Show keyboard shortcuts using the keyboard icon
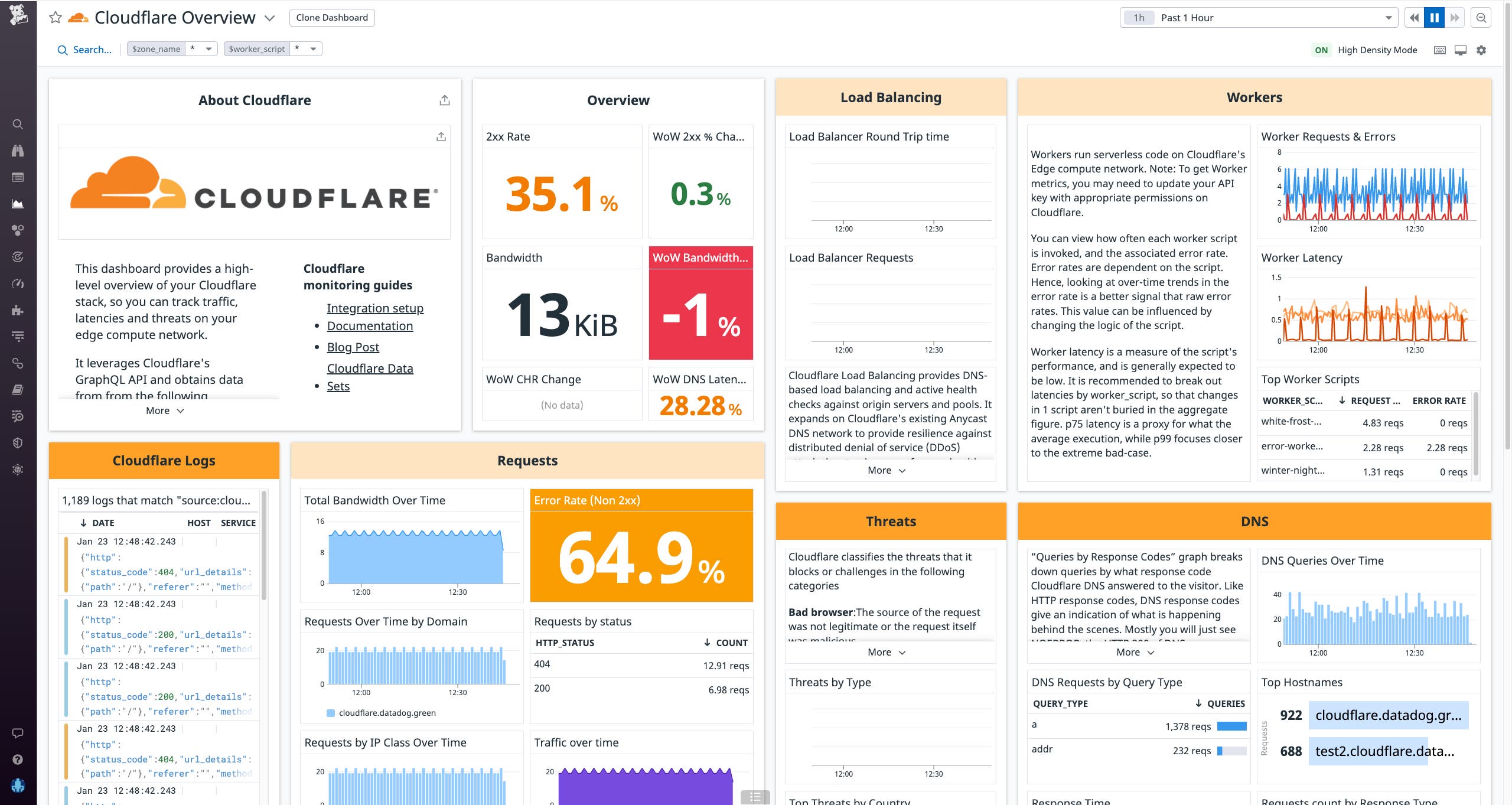Viewport: 1512px width, 805px height. (x=1439, y=50)
